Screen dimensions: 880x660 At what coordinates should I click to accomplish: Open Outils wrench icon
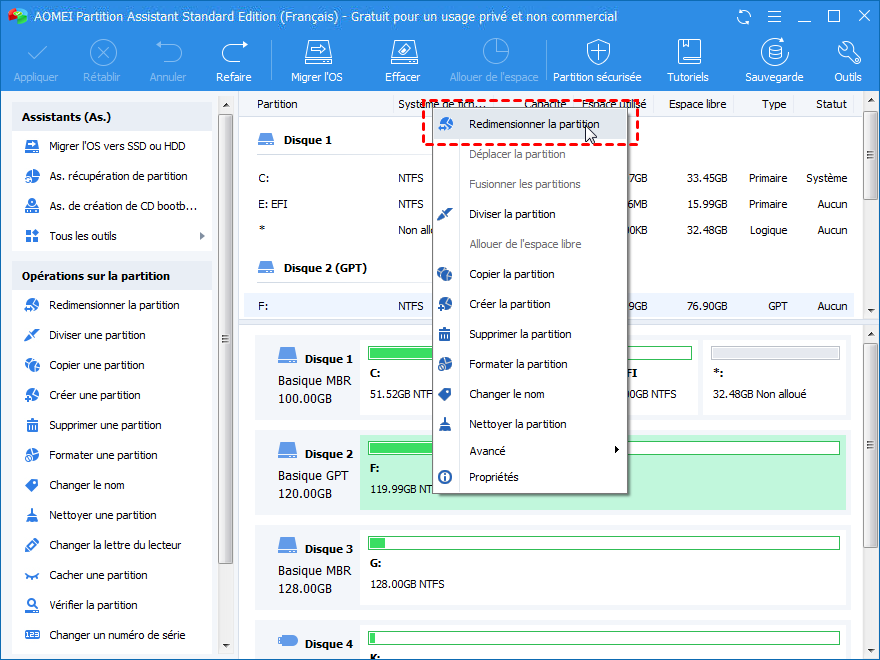click(847, 53)
